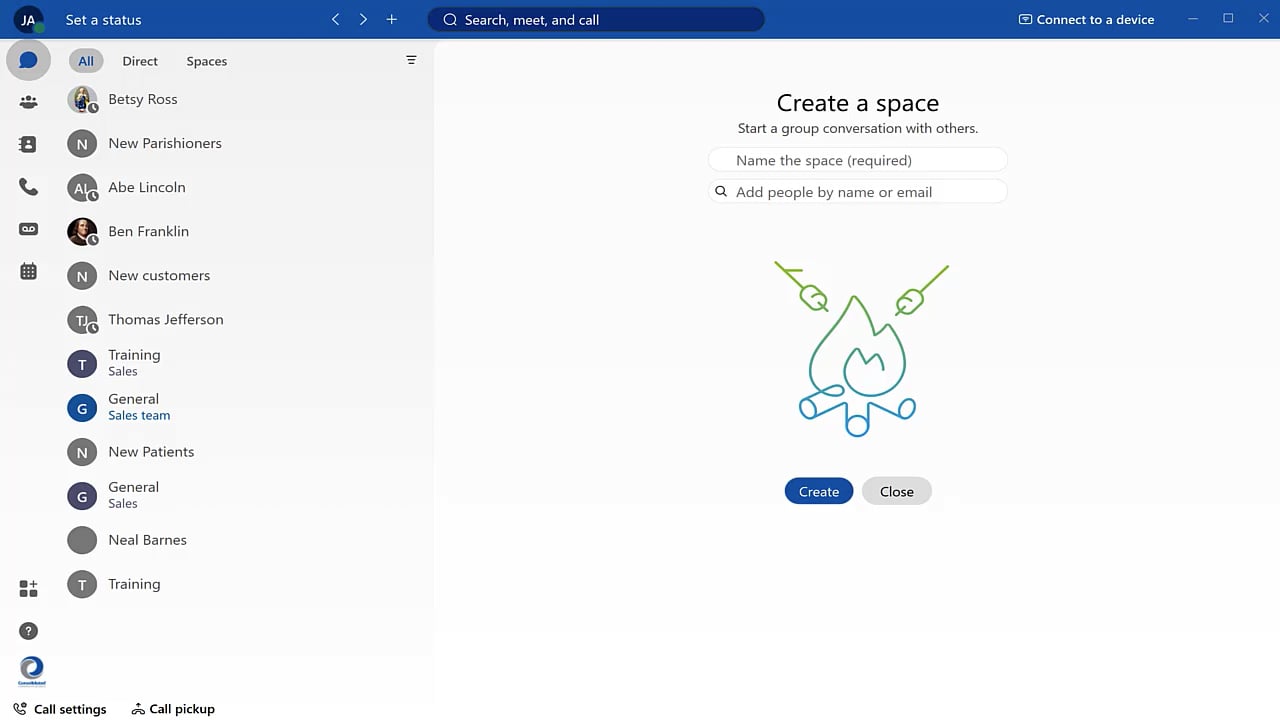Go forward with the right arrow
Viewport: 1280px width, 720px height.
pyautogui.click(x=363, y=19)
